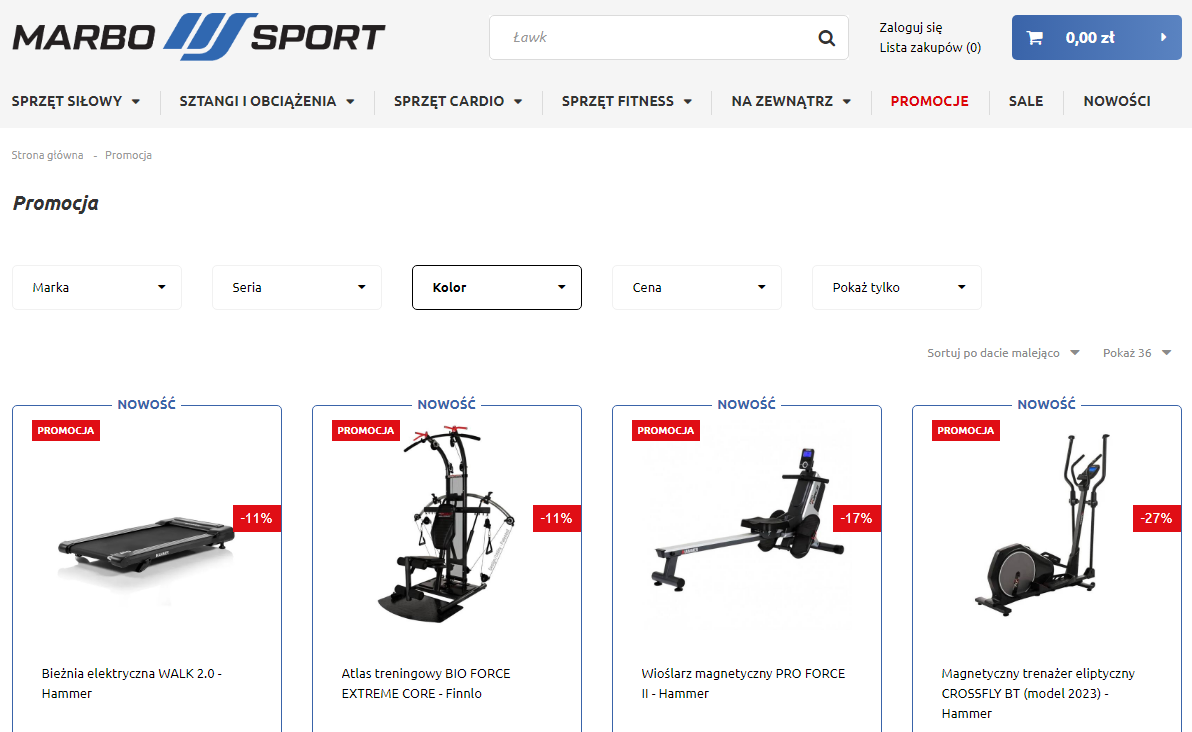1192x732 pixels.
Task: Go to Strona główna breadcrumb
Action: pyautogui.click(x=47, y=155)
